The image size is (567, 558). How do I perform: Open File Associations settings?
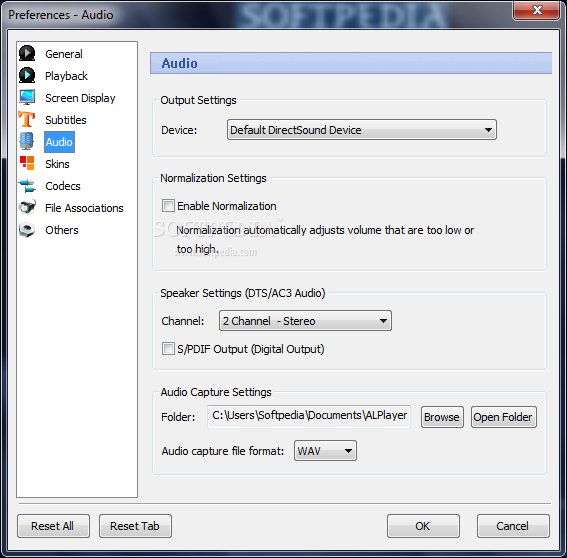[84, 208]
